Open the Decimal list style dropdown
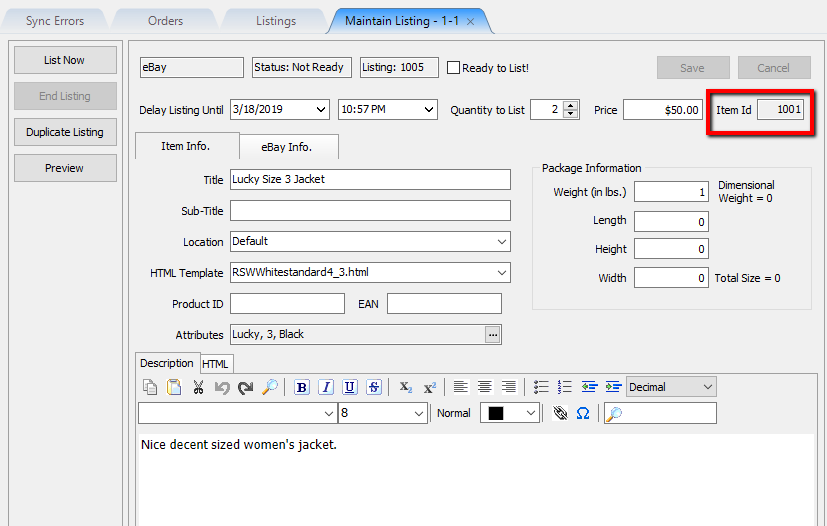Image resolution: width=827 pixels, height=526 pixels. pyautogui.click(x=708, y=387)
